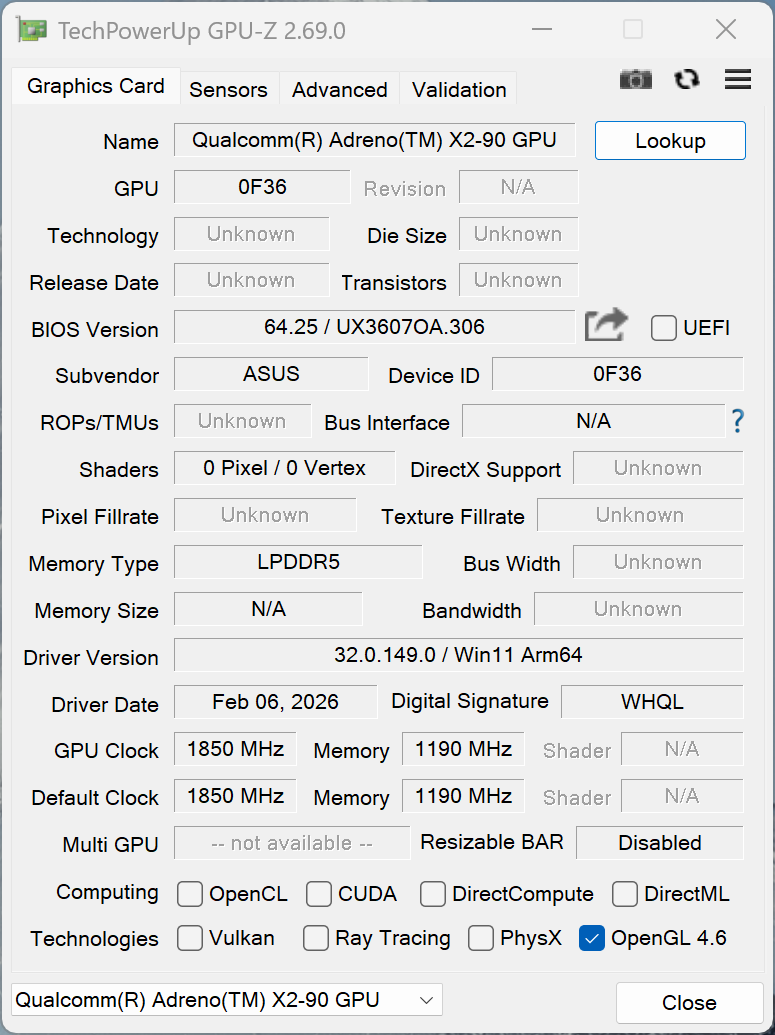This screenshot has height=1035, width=775.
Task: Uncheck the OpenGL 4.6 checkbox
Action: tap(592, 938)
